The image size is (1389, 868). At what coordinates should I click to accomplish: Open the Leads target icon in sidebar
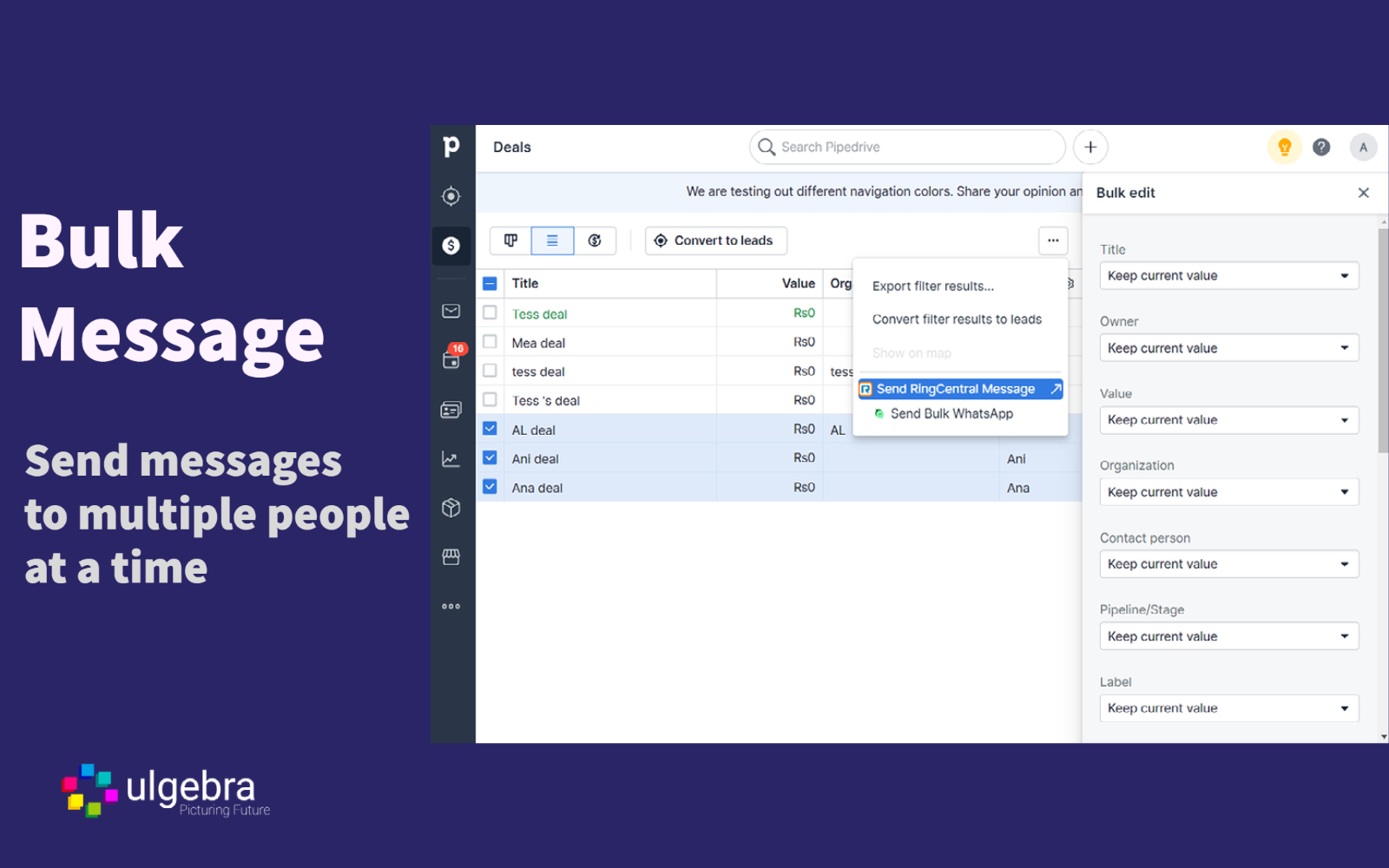[451, 196]
